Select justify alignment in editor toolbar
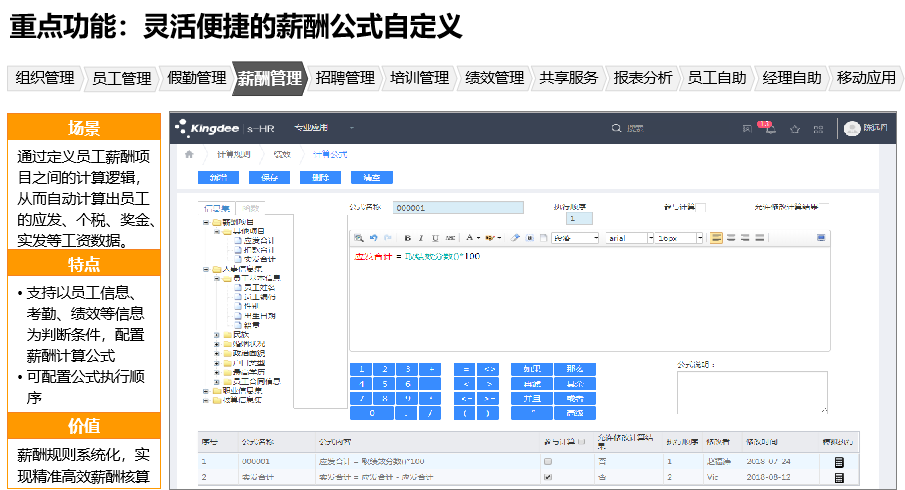This screenshot has width=905, height=490. pyautogui.click(x=760, y=238)
